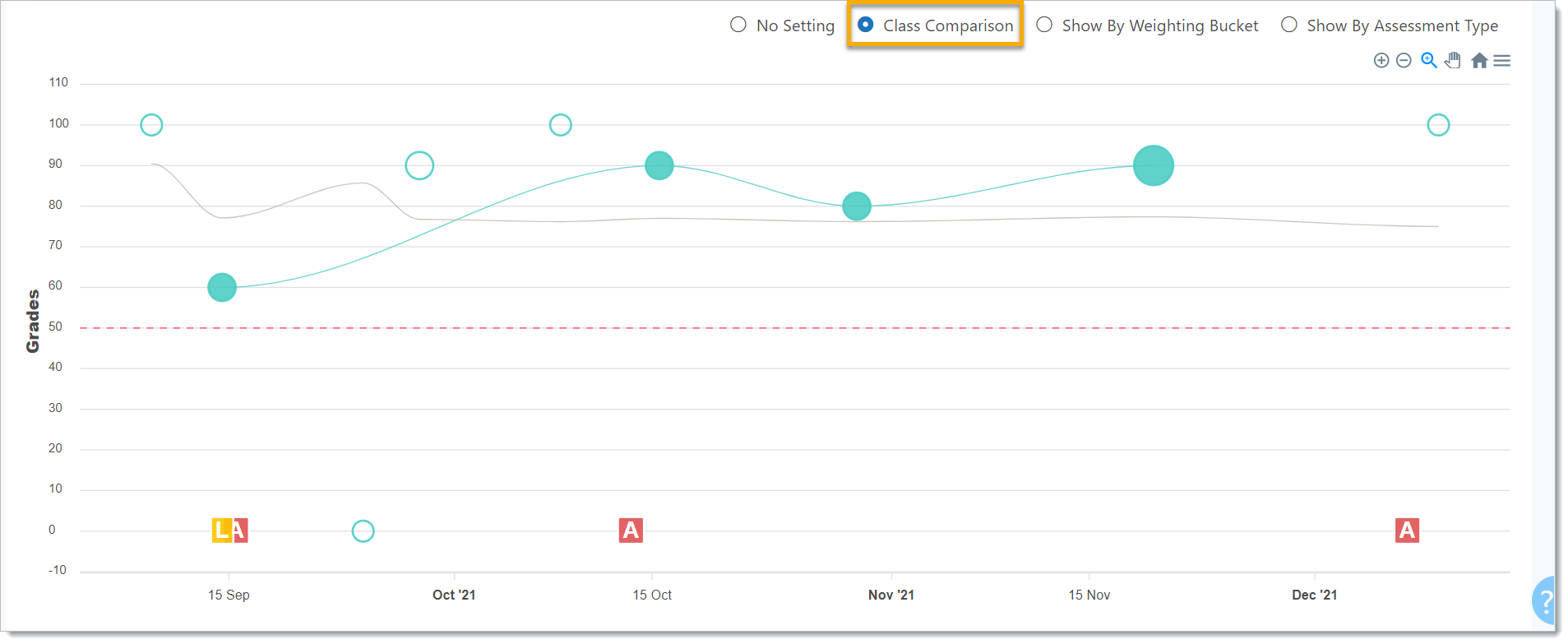Click the red A marker mid-October
The image size is (1568, 644).
point(631,530)
